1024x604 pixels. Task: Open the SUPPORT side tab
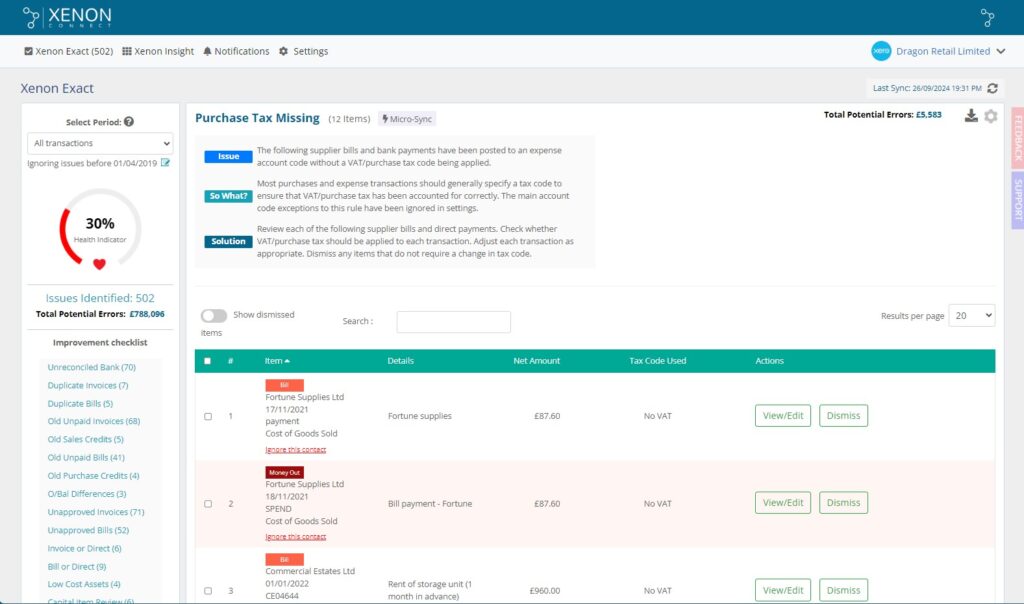point(1017,200)
